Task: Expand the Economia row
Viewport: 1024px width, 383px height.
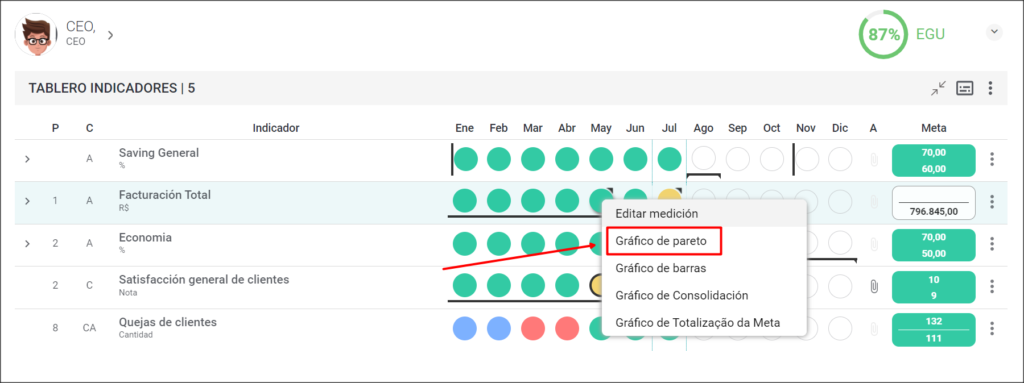Action: [x=27, y=243]
